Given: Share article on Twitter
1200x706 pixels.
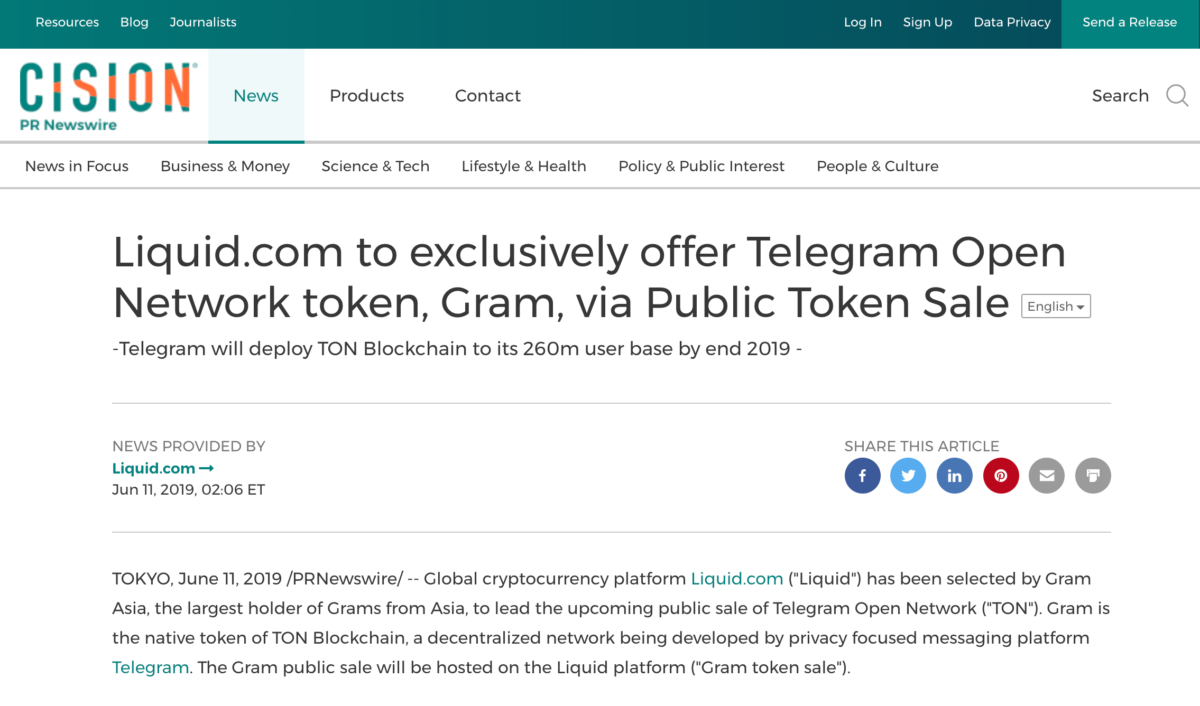Looking at the screenshot, I should (x=908, y=476).
